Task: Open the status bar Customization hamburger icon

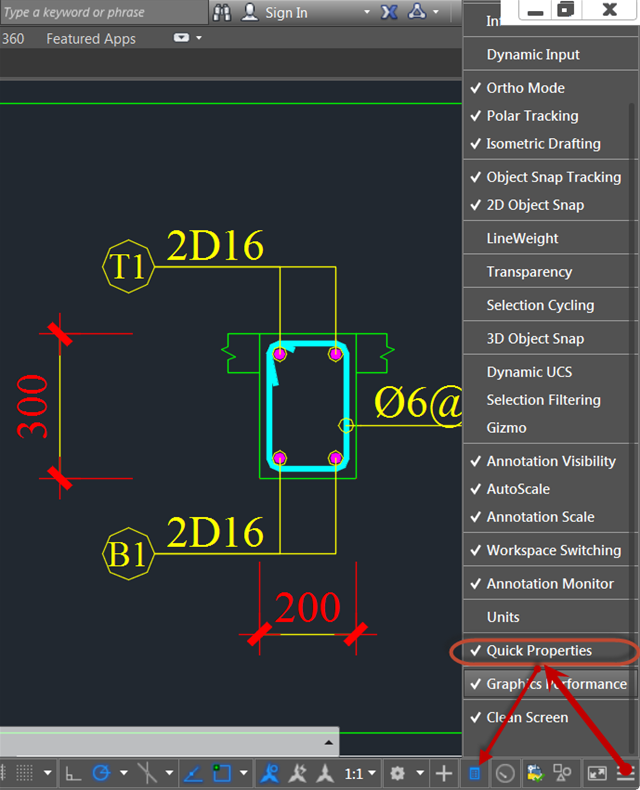Action: point(625,773)
